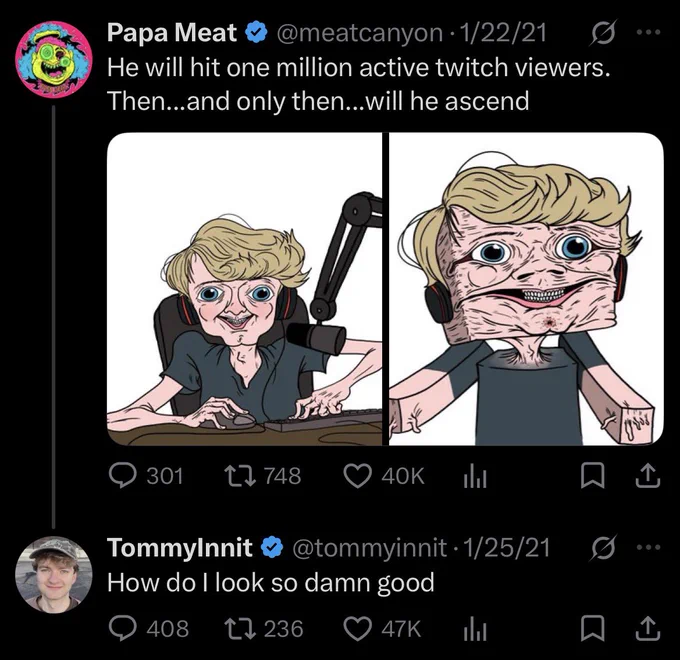
Task: Like TommyInnit's reply
Action: (382, 628)
